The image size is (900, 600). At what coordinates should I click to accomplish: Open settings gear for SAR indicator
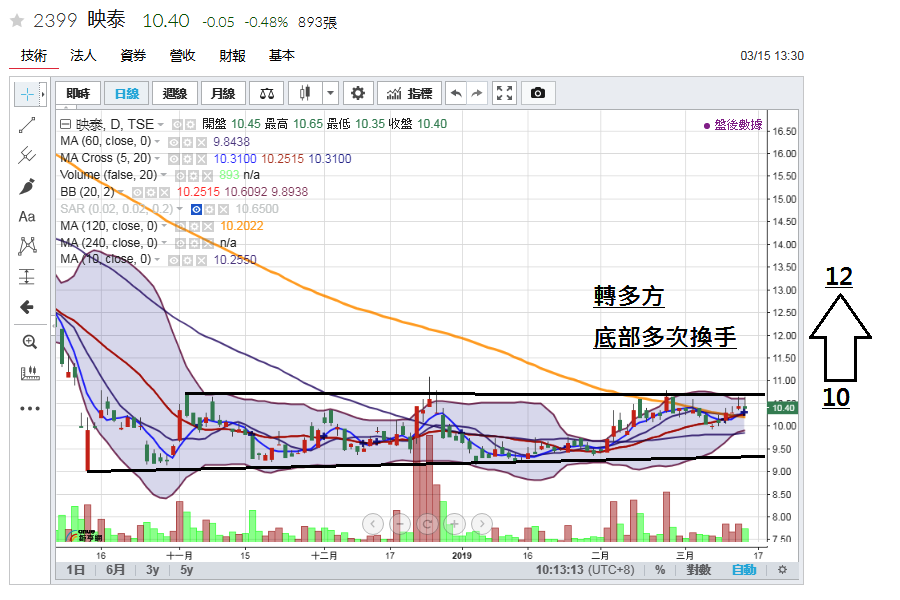coord(210,209)
